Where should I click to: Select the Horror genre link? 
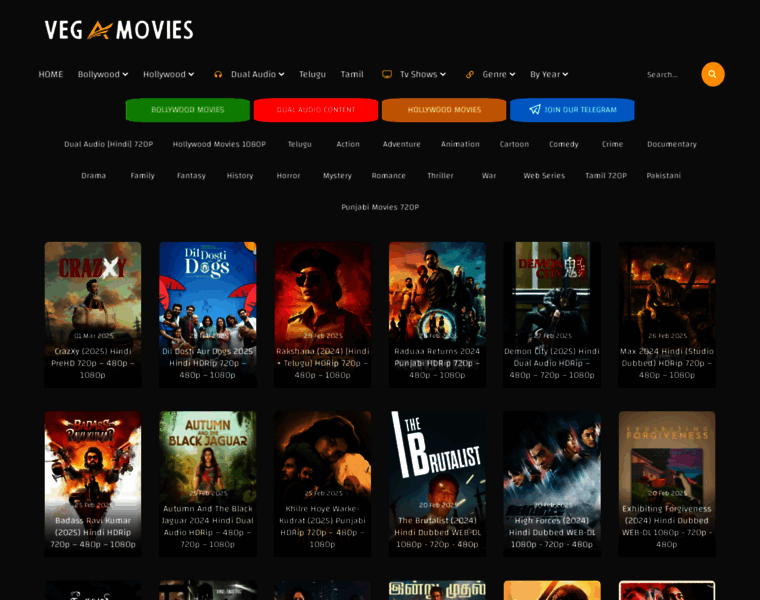coord(288,176)
